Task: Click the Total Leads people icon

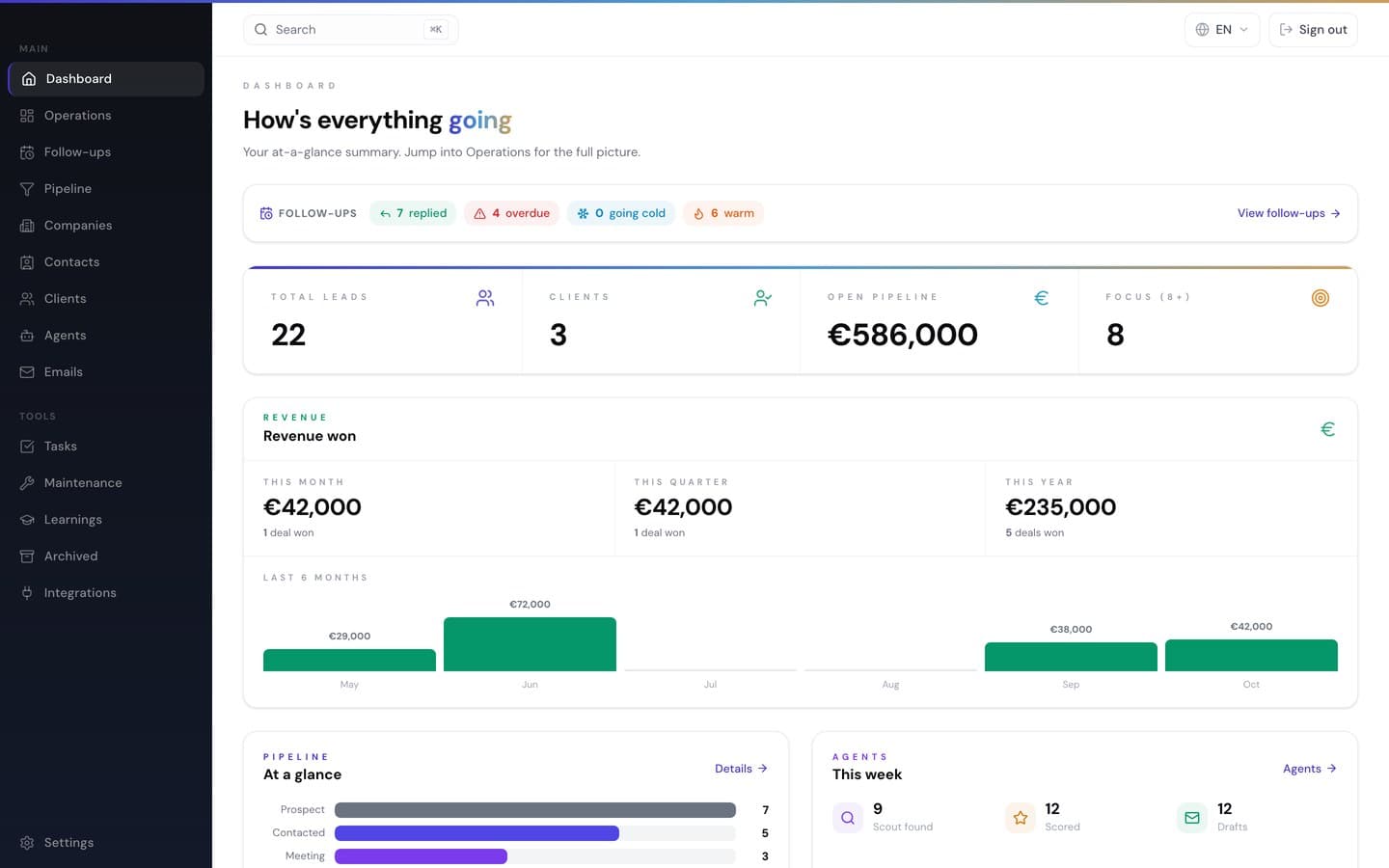Action: (485, 298)
